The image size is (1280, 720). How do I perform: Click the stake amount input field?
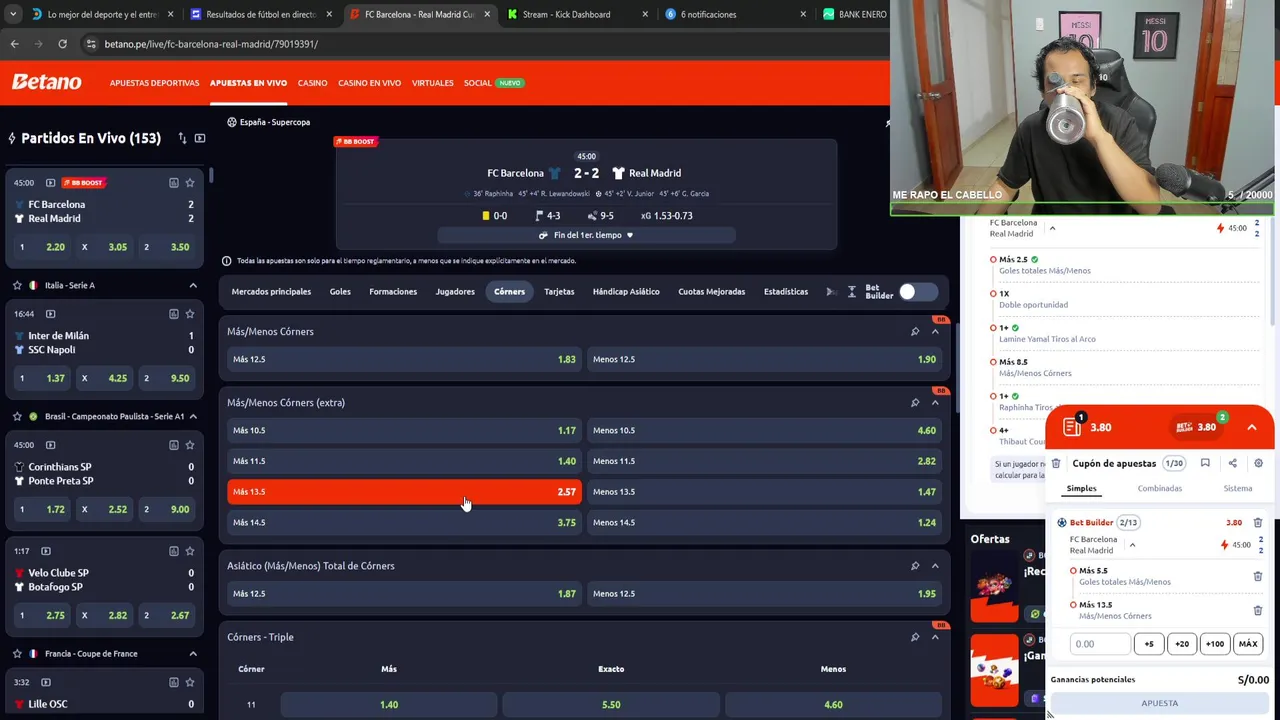(1099, 644)
